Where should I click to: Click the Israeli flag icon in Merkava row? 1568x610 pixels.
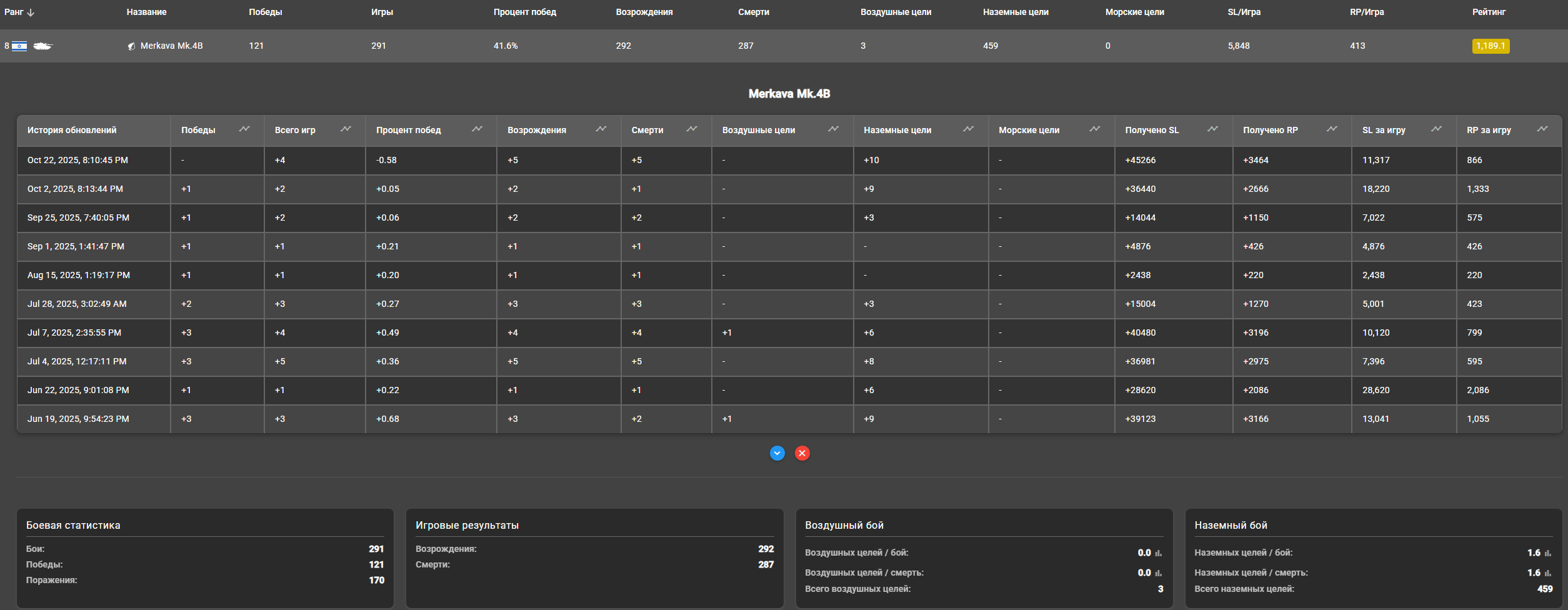coord(20,46)
